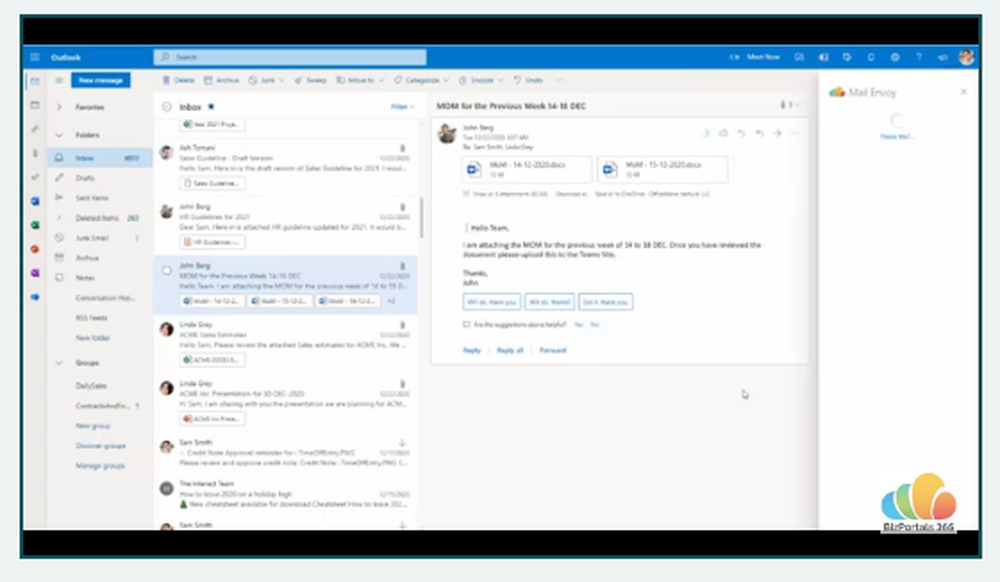Open toolbar more options ellipsis
The width and height of the screenshot is (1000, 582).
point(559,80)
